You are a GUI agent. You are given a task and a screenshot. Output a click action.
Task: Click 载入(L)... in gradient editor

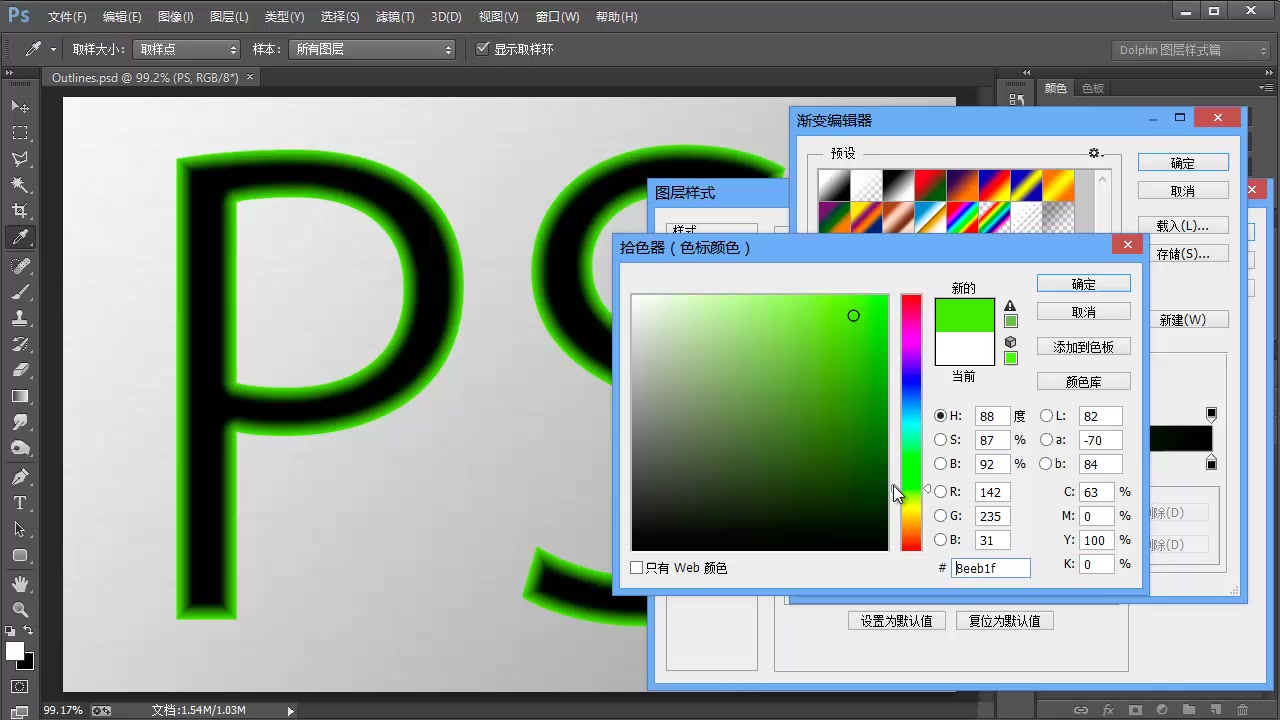tap(1183, 226)
